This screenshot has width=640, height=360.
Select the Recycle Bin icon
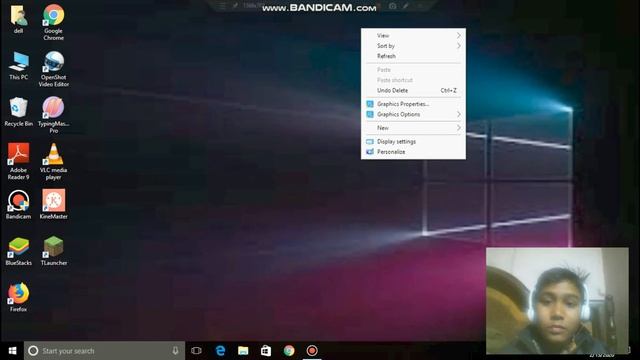[x=18, y=112]
